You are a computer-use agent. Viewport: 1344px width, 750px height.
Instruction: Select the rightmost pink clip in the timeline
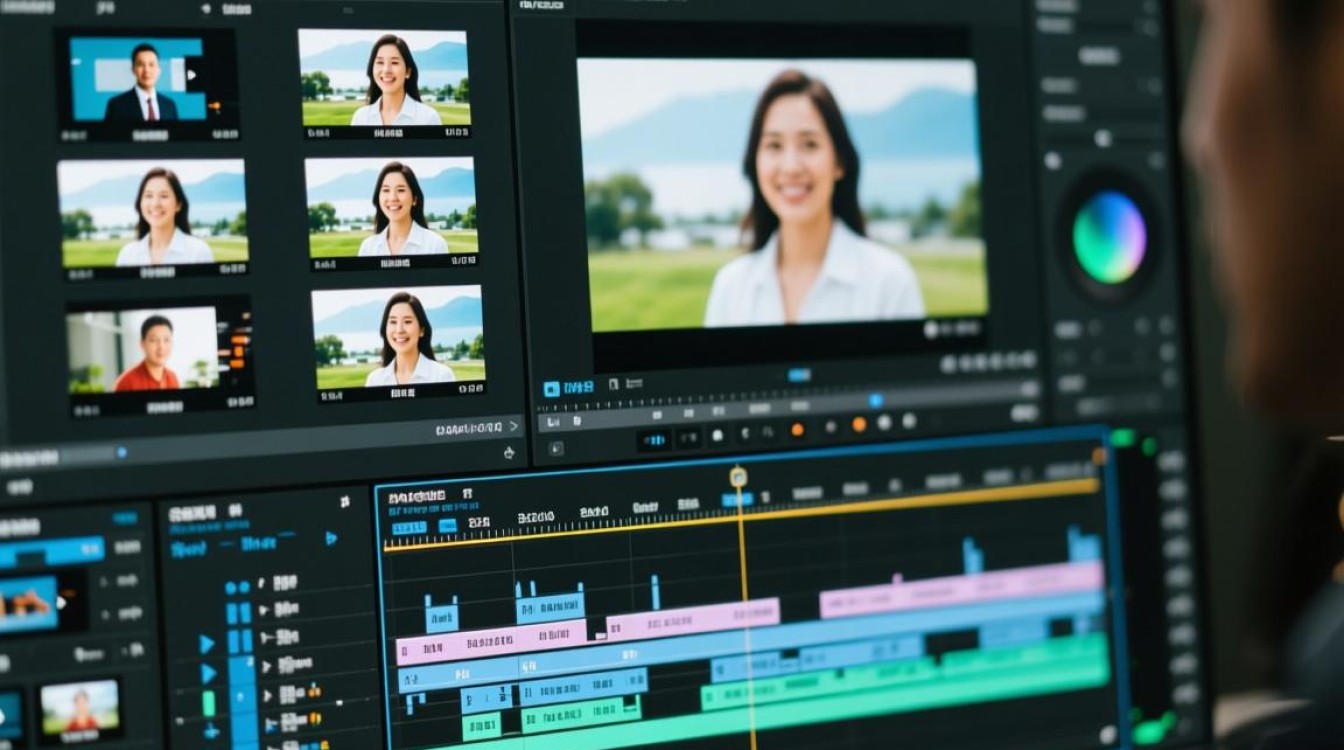pyautogui.click(x=961, y=590)
